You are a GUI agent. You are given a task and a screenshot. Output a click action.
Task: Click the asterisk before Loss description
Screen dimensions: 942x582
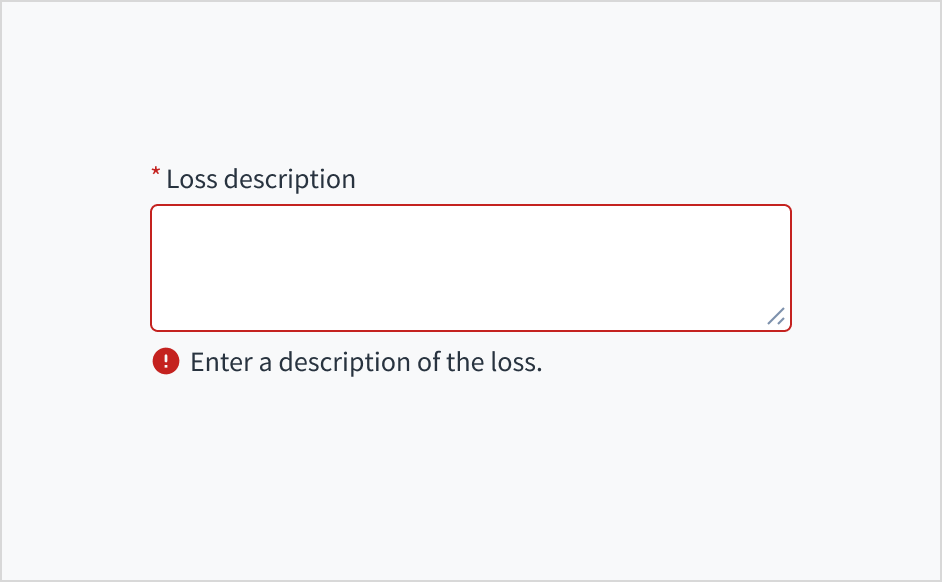click(156, 175)
